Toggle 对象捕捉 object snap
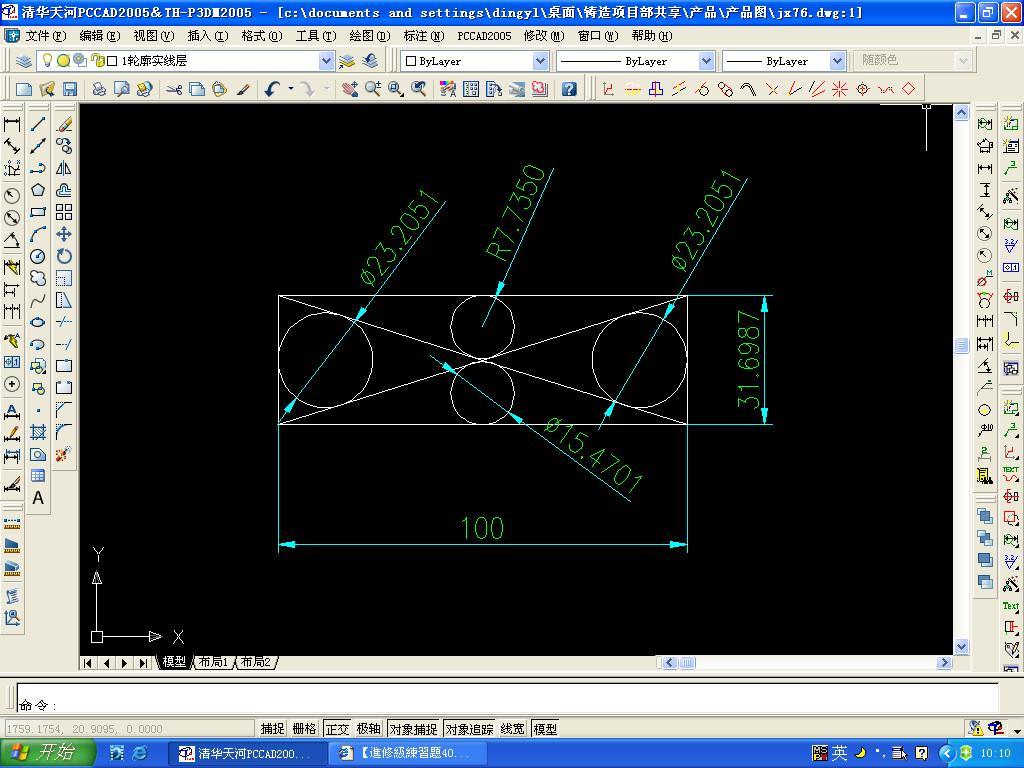The height and width of the screenshot is (768, 1024). [413, 729]
